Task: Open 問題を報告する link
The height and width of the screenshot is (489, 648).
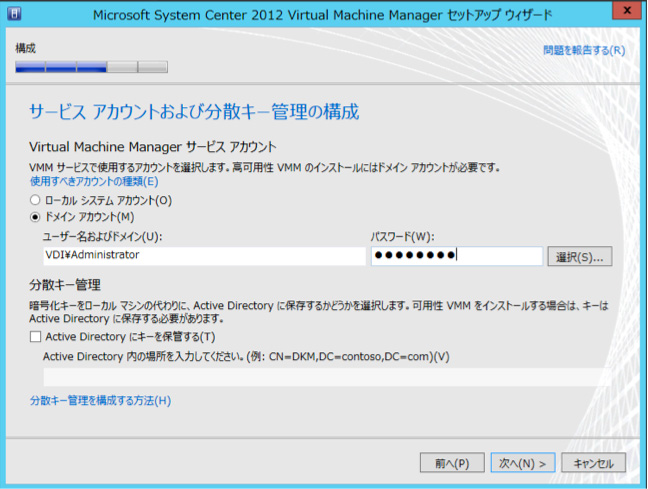Action: tap(584, 50)
